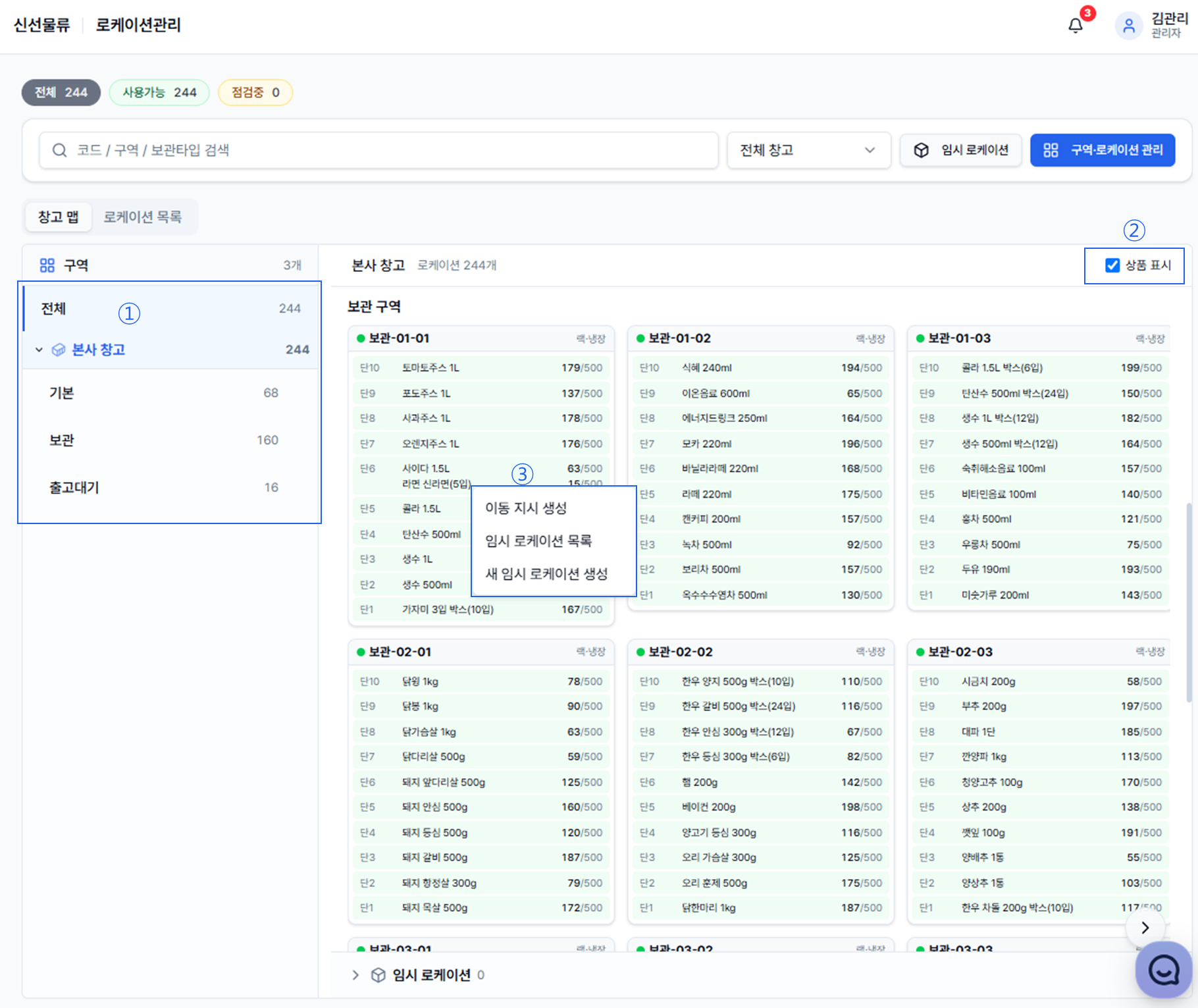This screenshot has width=1198, height=1008.
Task: Open the 전체 창고 dropdown
Action: coord(808,150)
